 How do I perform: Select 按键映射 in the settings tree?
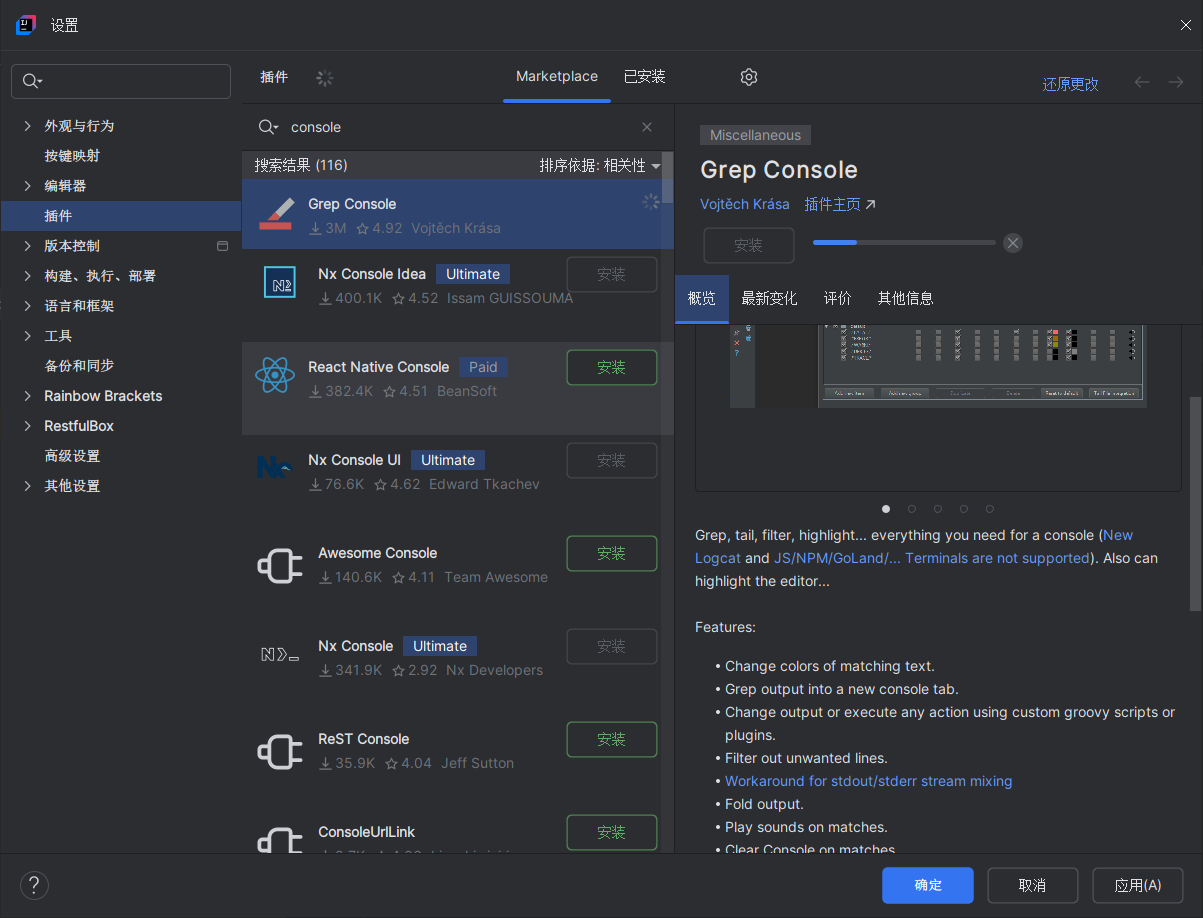(72, 156)
